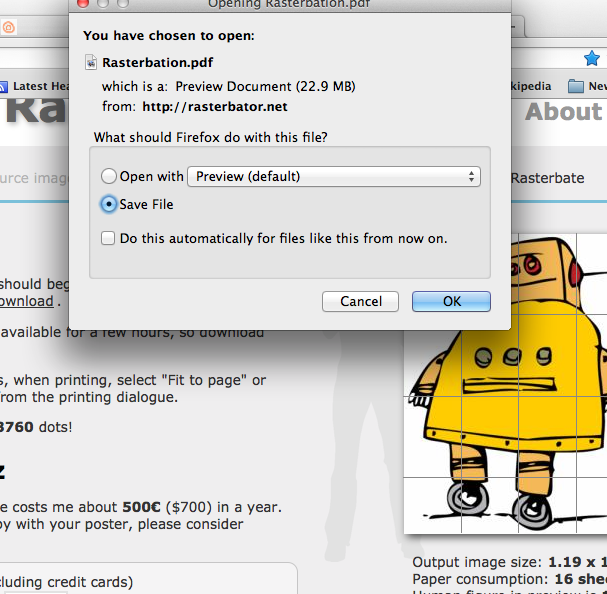Click the orange home icon in browser
This screenshot has height=594, width=607.
(9, 27)
